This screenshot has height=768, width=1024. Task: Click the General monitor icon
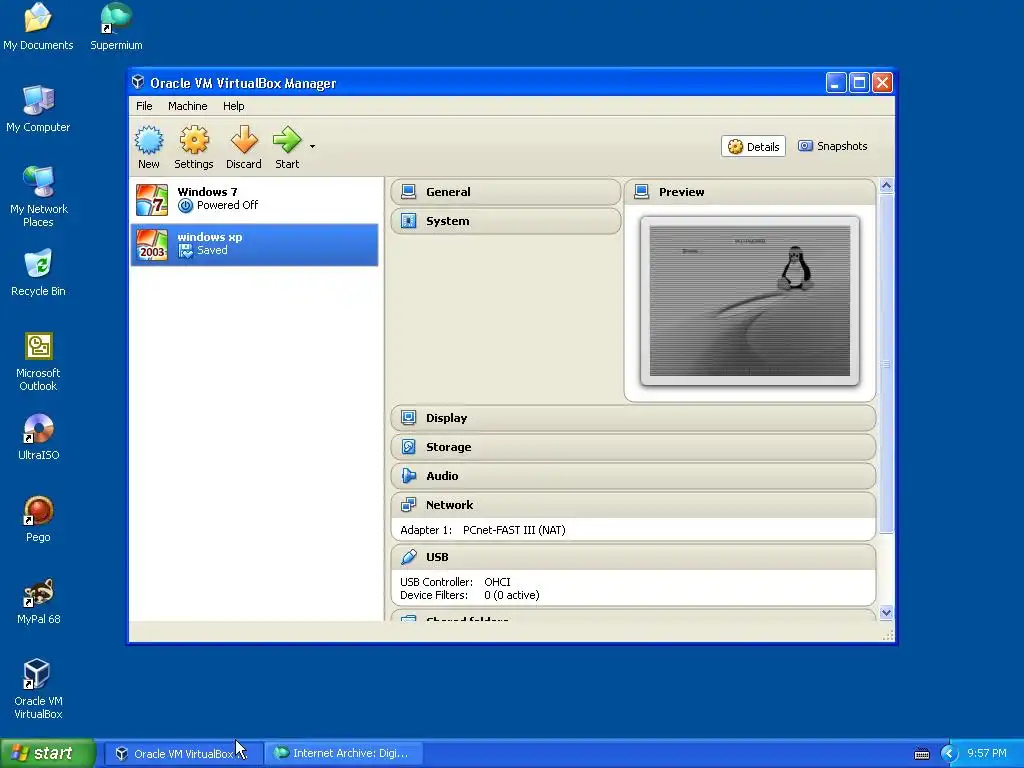click(409, 192)
